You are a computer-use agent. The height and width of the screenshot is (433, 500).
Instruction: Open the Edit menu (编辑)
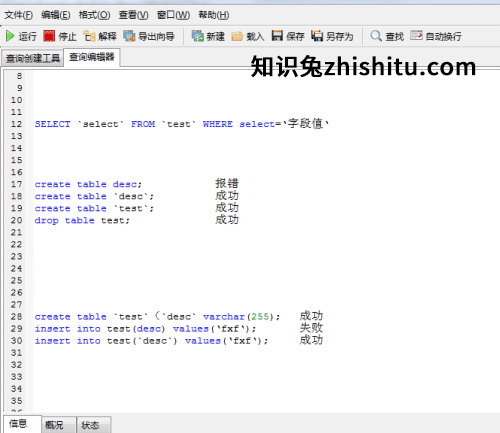56,15
